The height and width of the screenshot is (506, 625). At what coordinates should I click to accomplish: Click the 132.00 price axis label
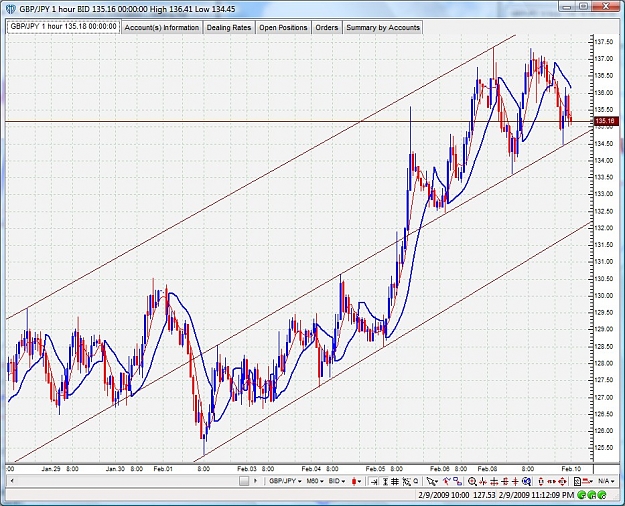[603, 228]
